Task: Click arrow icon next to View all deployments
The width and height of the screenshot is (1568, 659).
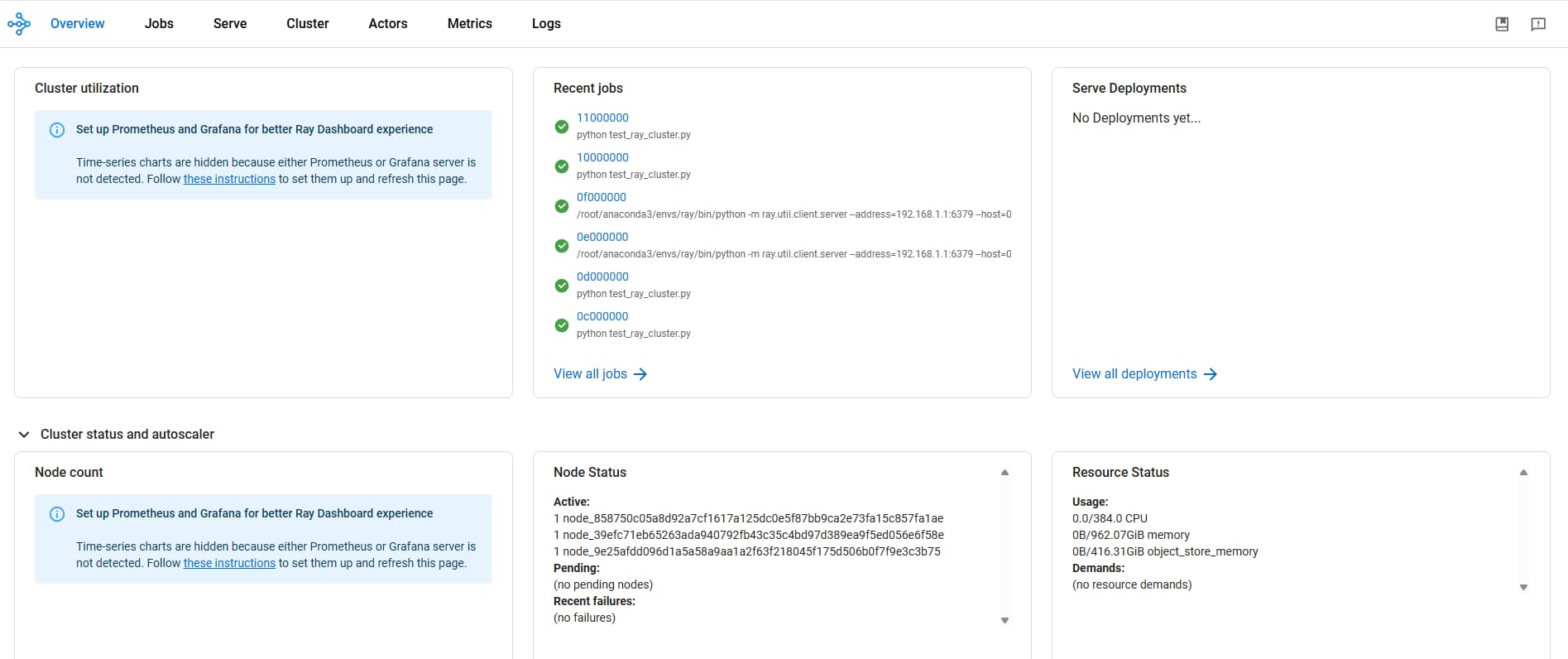Action: 1211,374
